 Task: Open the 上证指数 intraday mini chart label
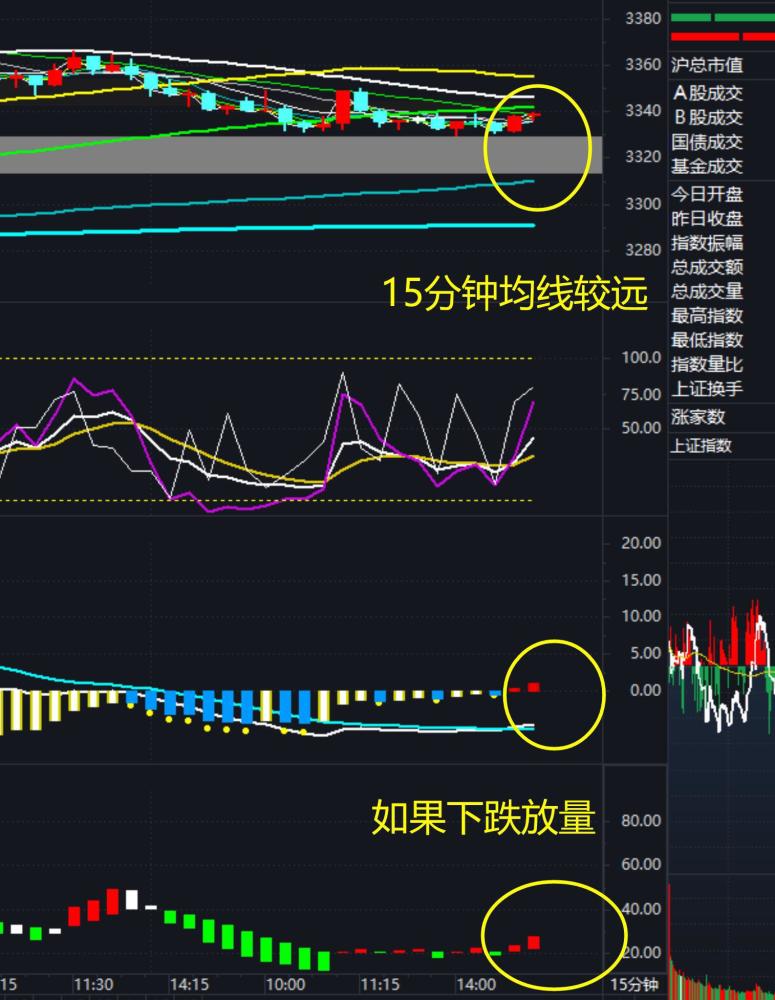tap(700, 445)
